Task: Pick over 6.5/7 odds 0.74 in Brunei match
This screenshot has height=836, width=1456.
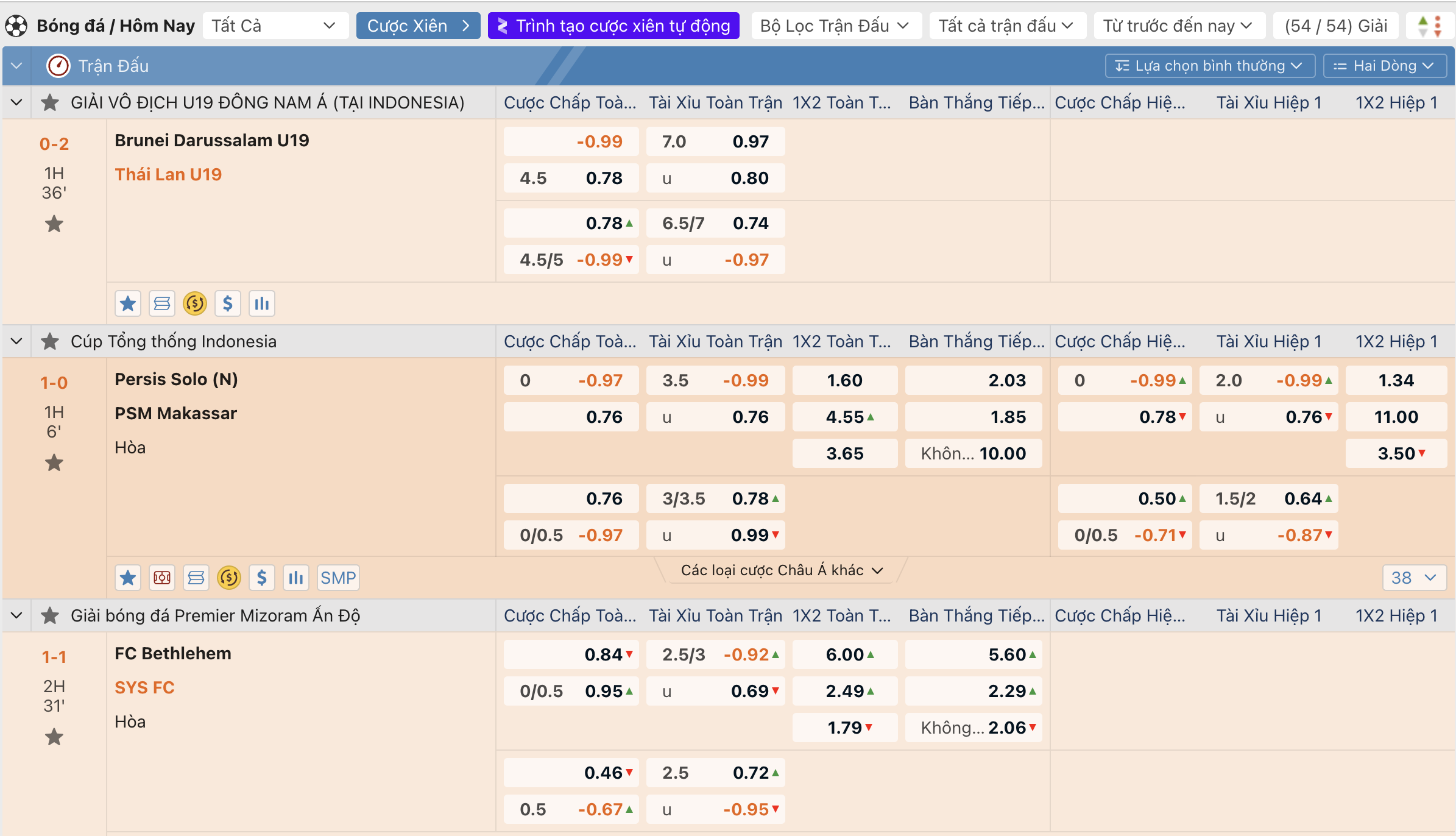Action: click(x=715, y=223)
